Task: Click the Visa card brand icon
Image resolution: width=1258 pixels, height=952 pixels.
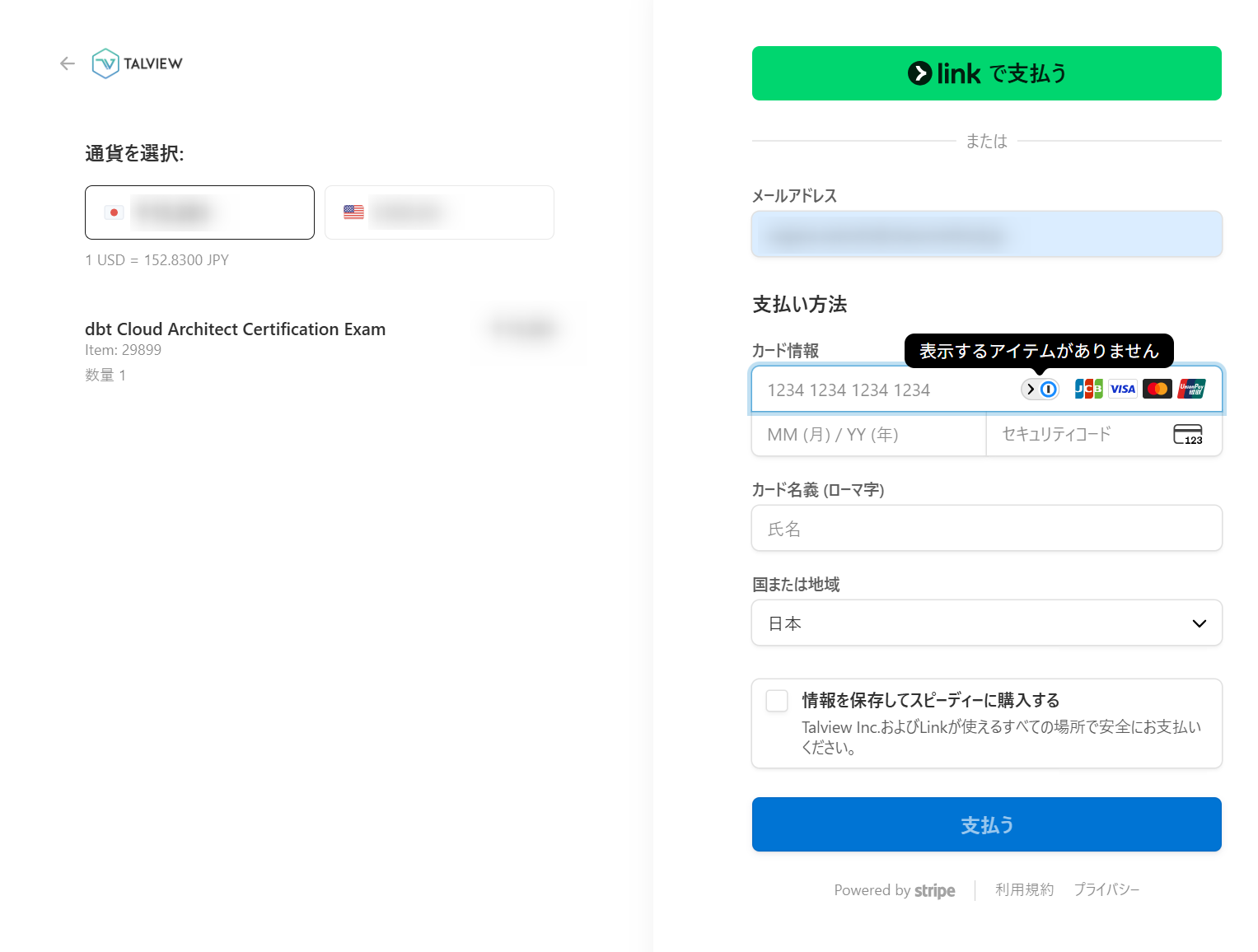Action: pyautogui.click(x=1123, y=389)
